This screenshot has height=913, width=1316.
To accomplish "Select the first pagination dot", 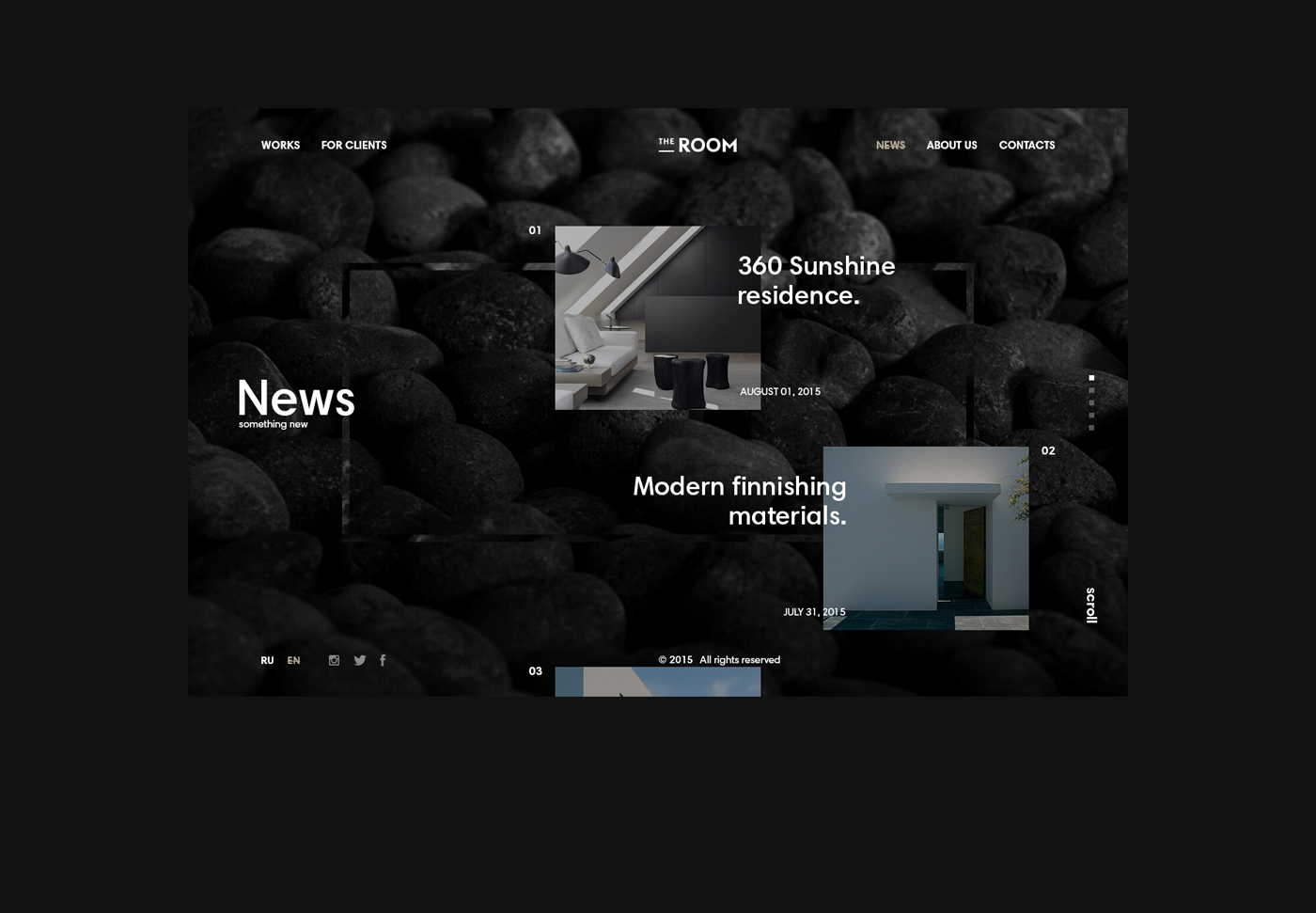I will (1091, 378).
